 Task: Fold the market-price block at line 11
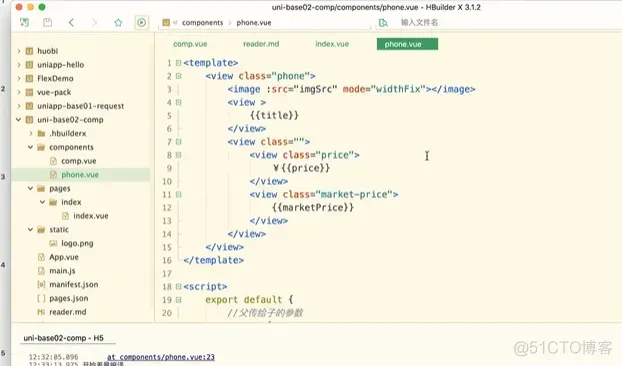(x=179, y=194)
